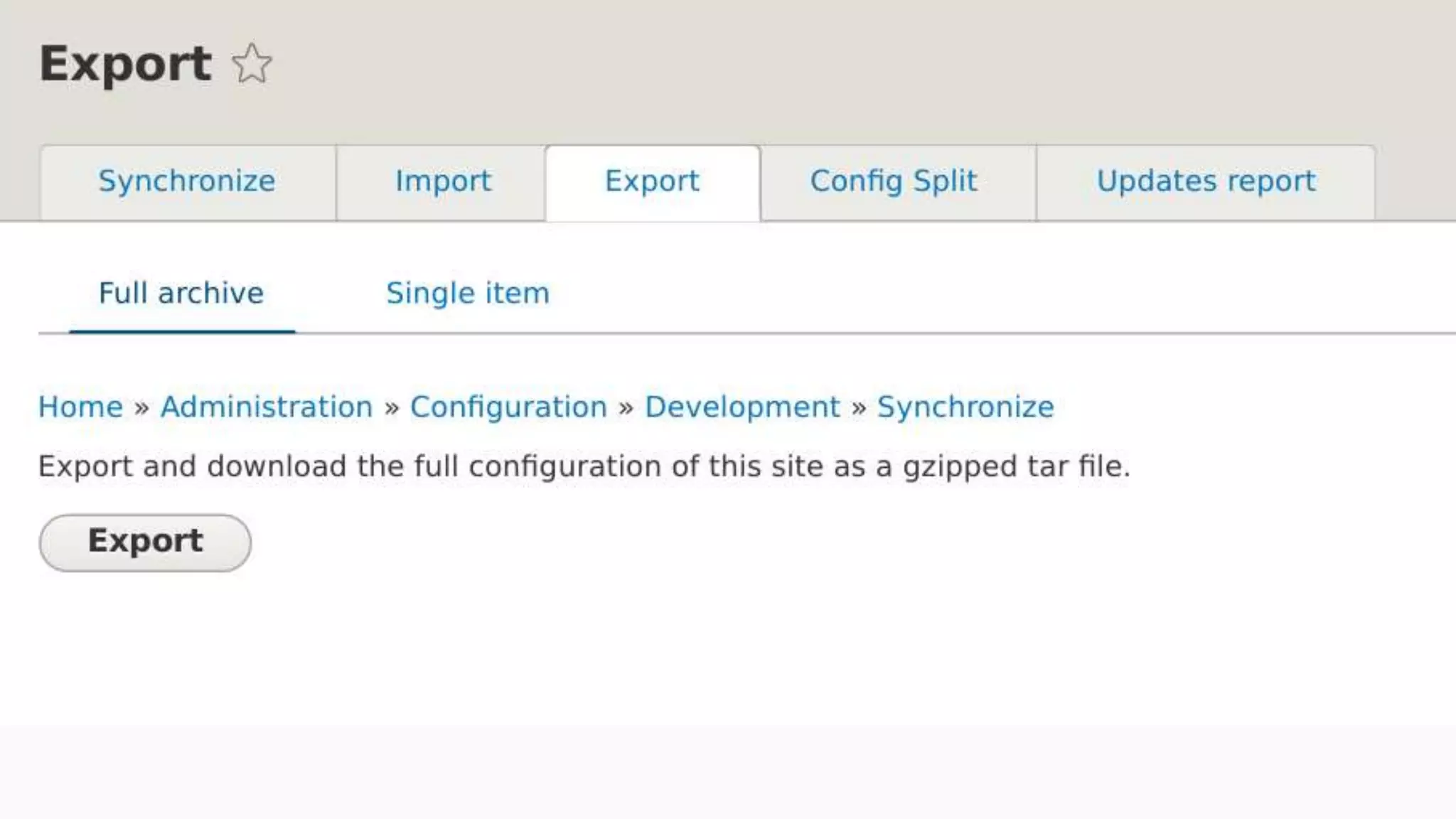Click the gzipped tar file description text

(583, 466)
